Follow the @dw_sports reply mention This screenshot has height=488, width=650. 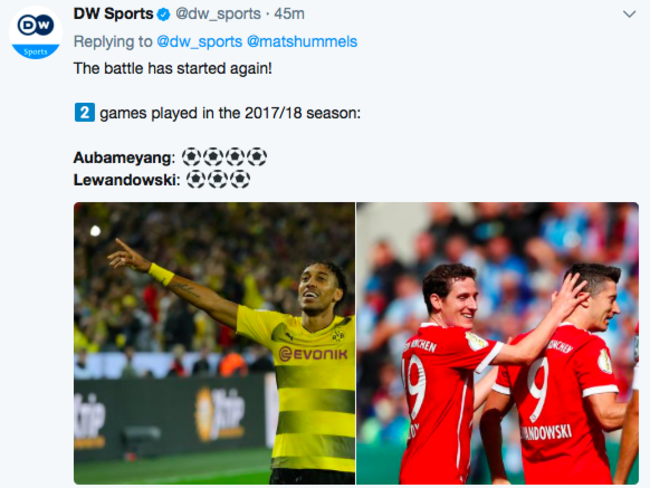[199, 42]
